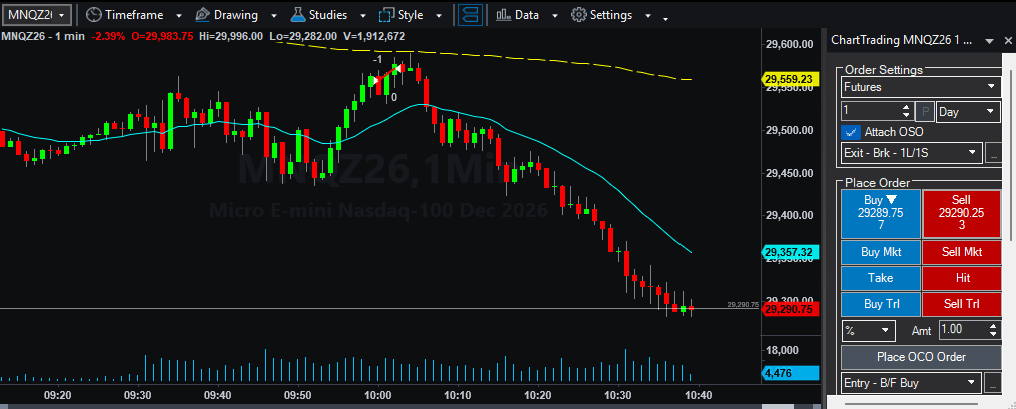Open the Data menu
The height and width of the screenshot is (409, 1016).
(x=517, y=14)
